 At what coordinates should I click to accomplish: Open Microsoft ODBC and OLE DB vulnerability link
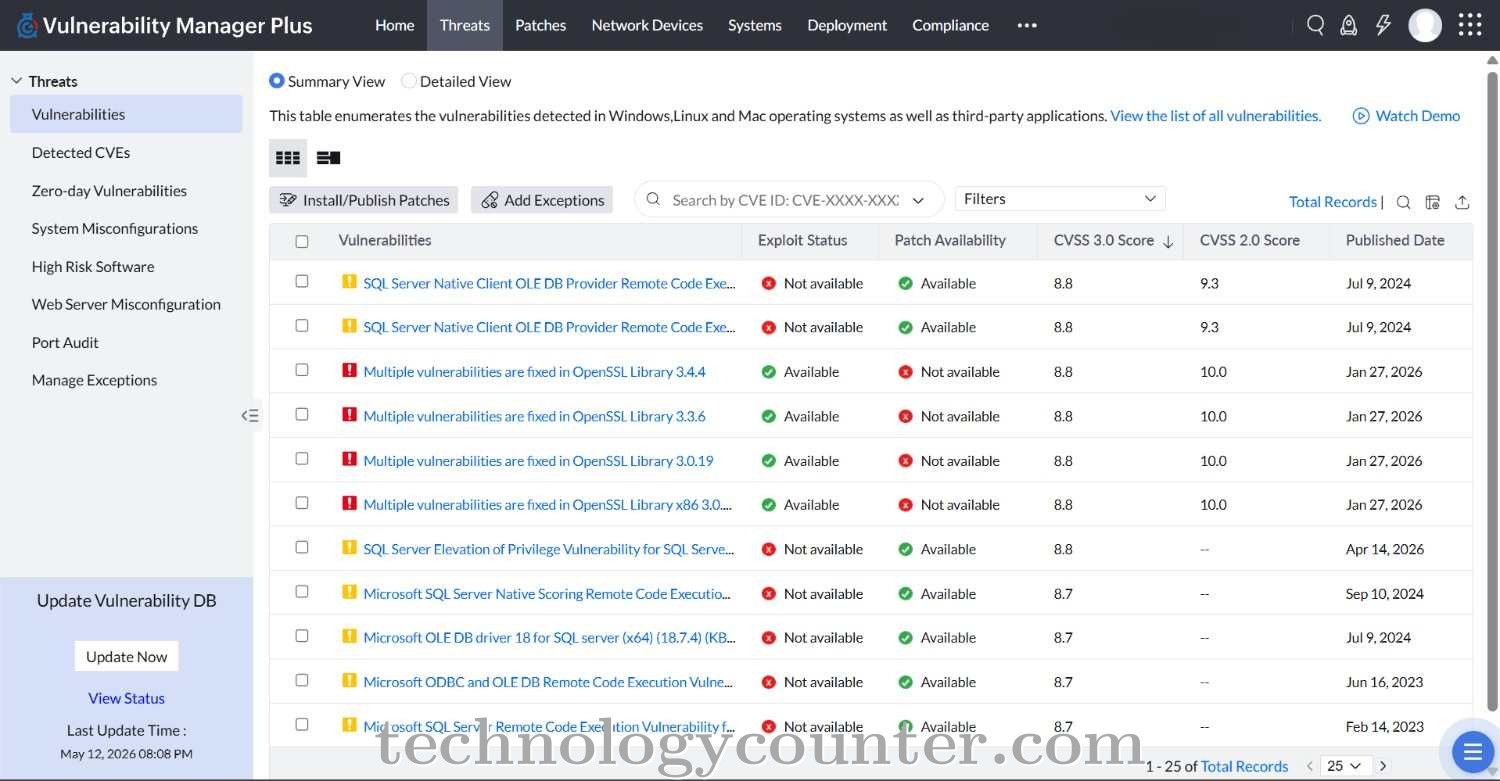548,682
